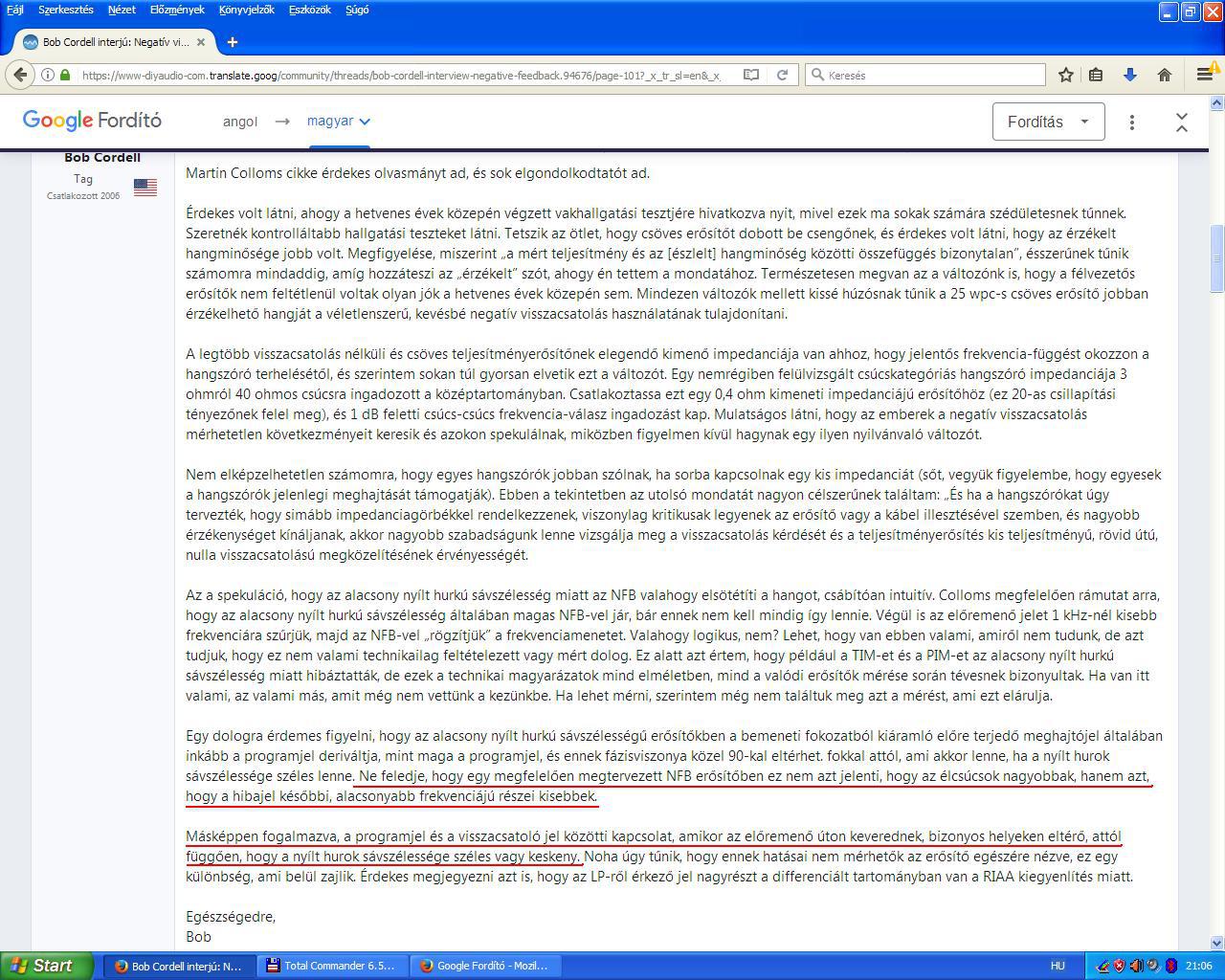Click the "Tag" member title under Bob Cordell

point(83,179)
